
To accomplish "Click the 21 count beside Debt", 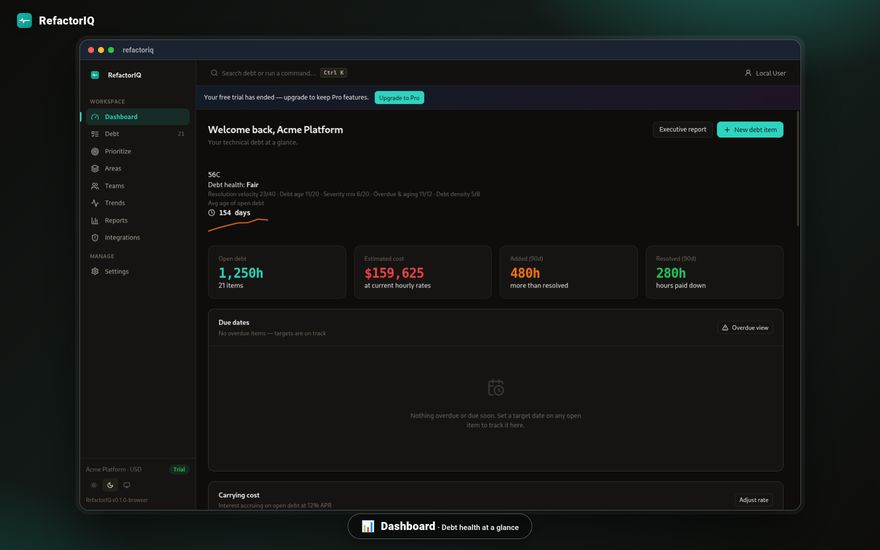I will 181,134.
